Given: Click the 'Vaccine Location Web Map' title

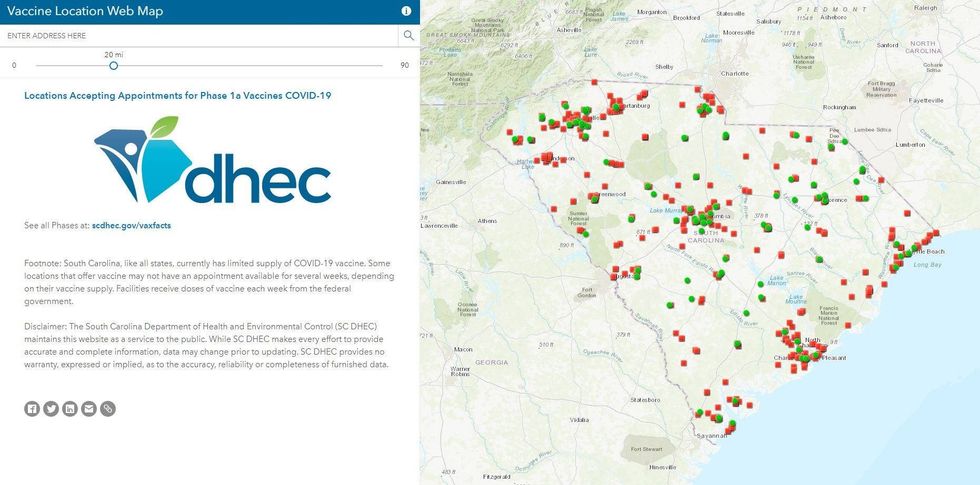Looking at the screenshot, I should 85,11.
